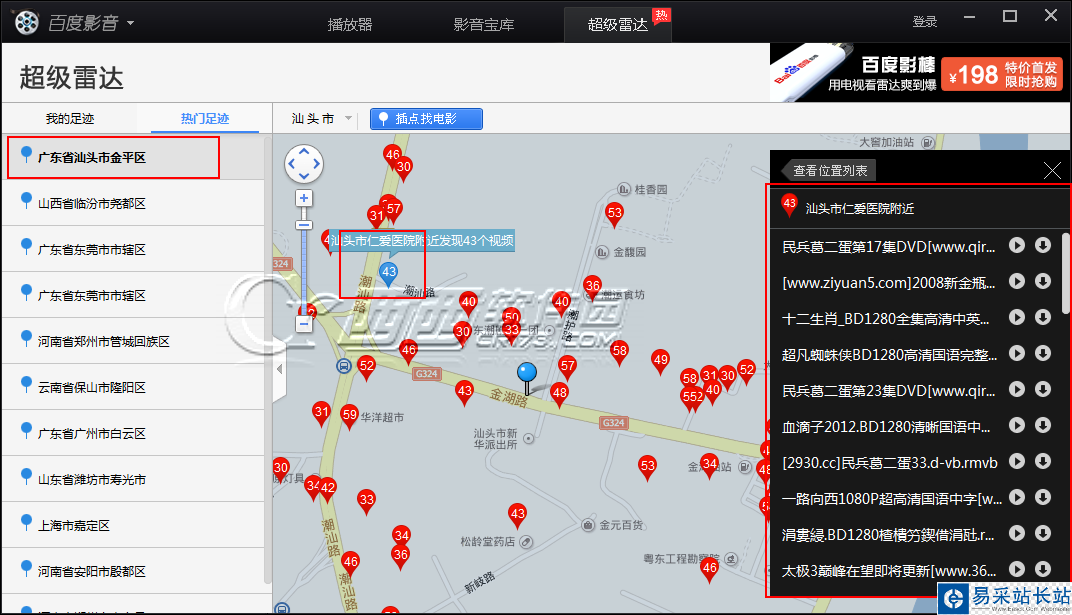This screenshot has width=1072, height=615.
Task: Play the 2008新金瓶 ziyuan5 video
Action: coord(1017,281)
